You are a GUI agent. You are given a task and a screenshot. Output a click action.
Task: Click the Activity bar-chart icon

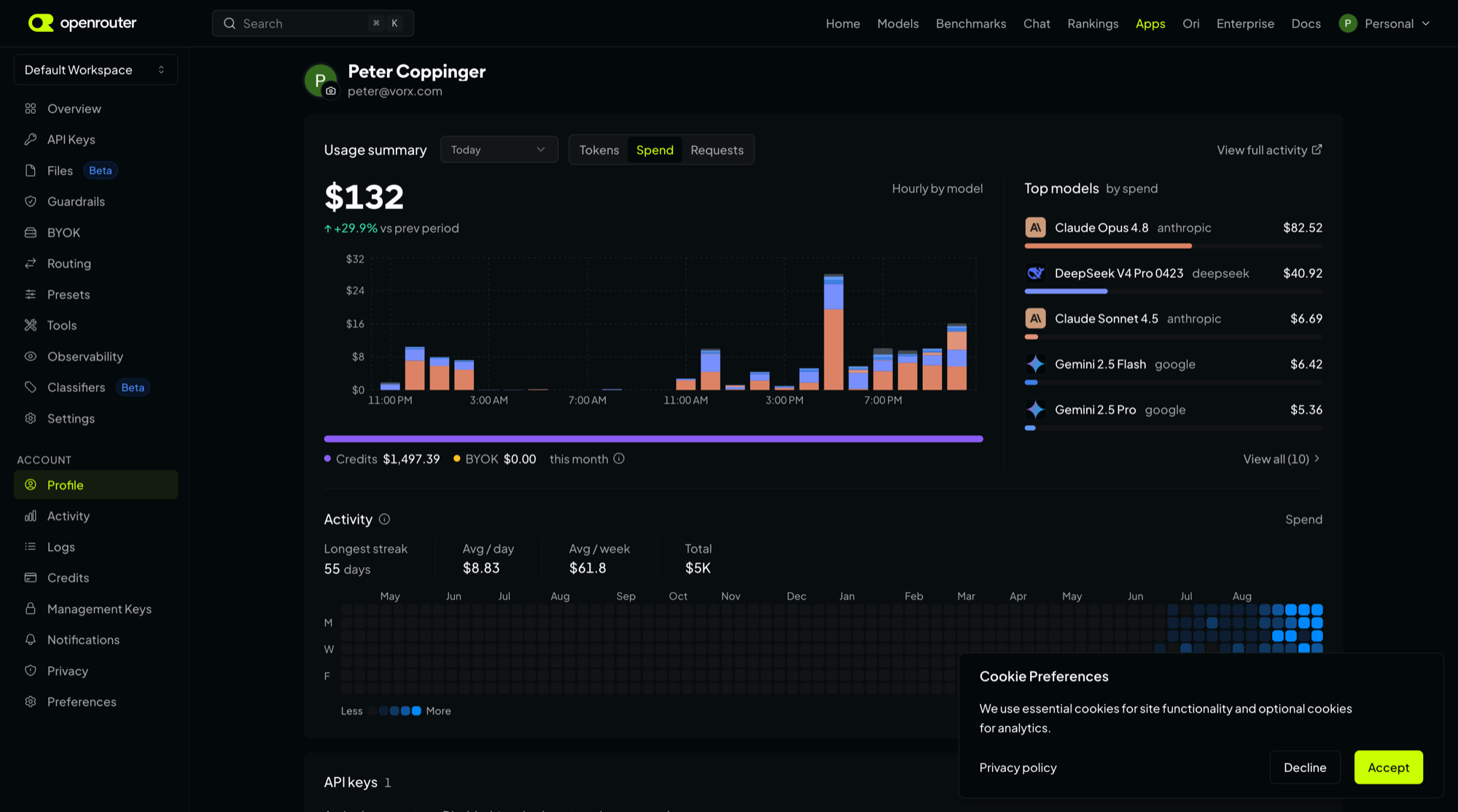coord(31,516)
